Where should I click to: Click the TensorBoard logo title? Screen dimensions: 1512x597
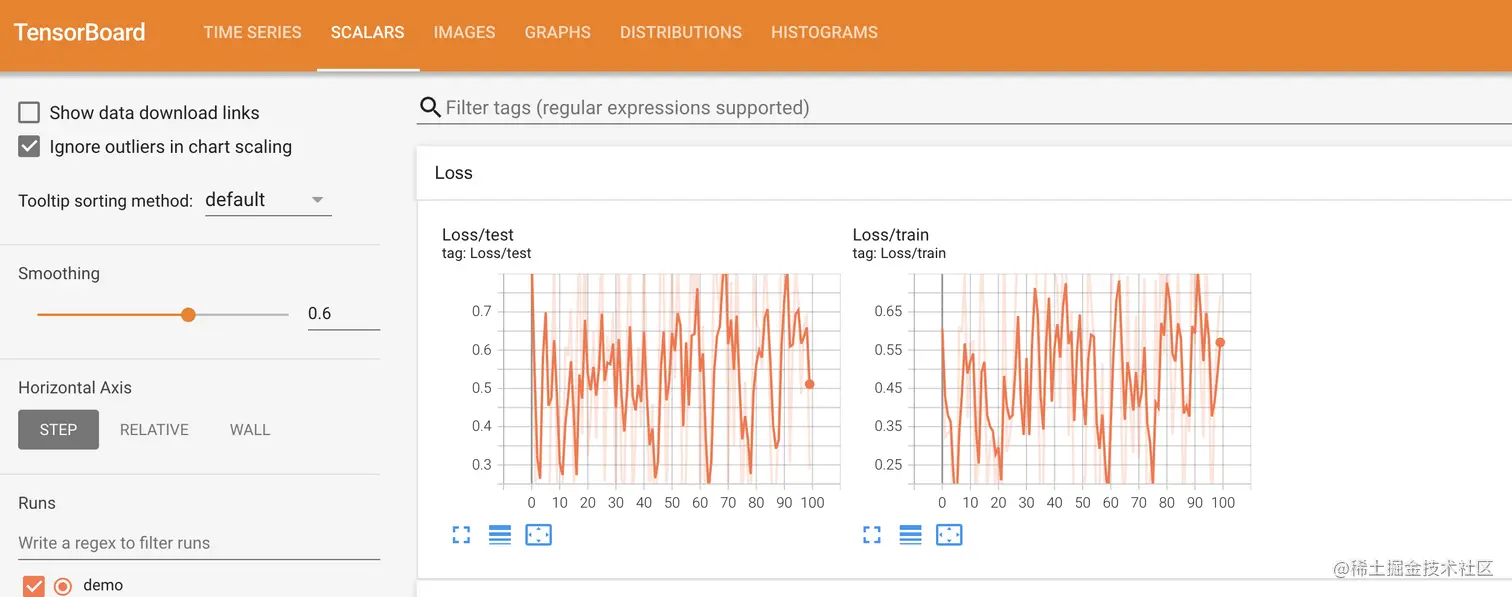pyautogui.click(x=80, y=32)
